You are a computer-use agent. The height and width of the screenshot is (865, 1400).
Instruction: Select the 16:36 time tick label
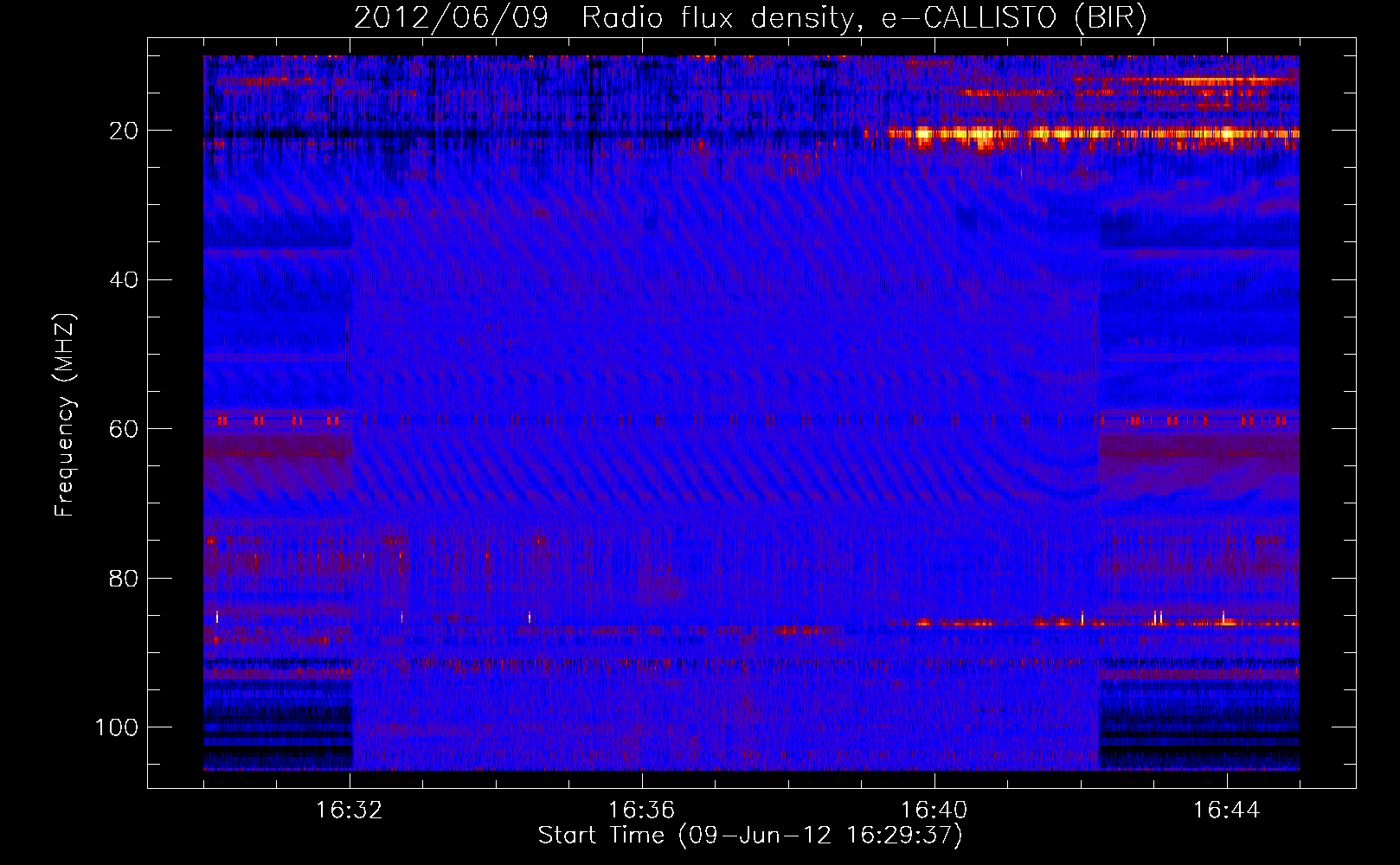pyautogui.click(x=641, y=811)
